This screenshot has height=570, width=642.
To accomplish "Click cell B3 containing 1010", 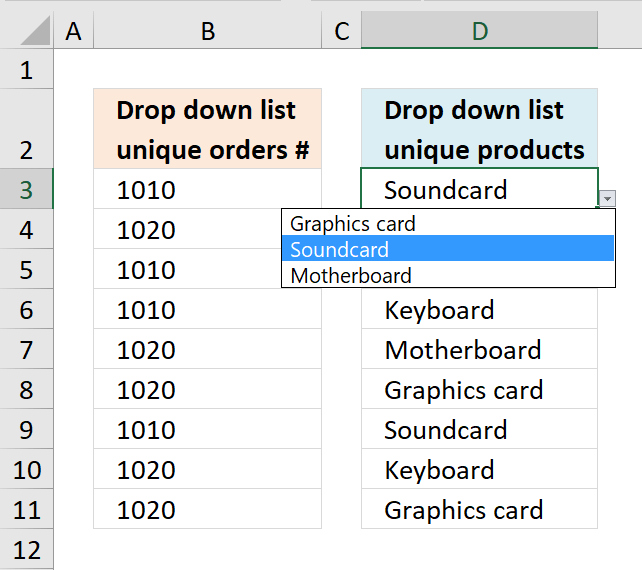I will tap(208, 189).
